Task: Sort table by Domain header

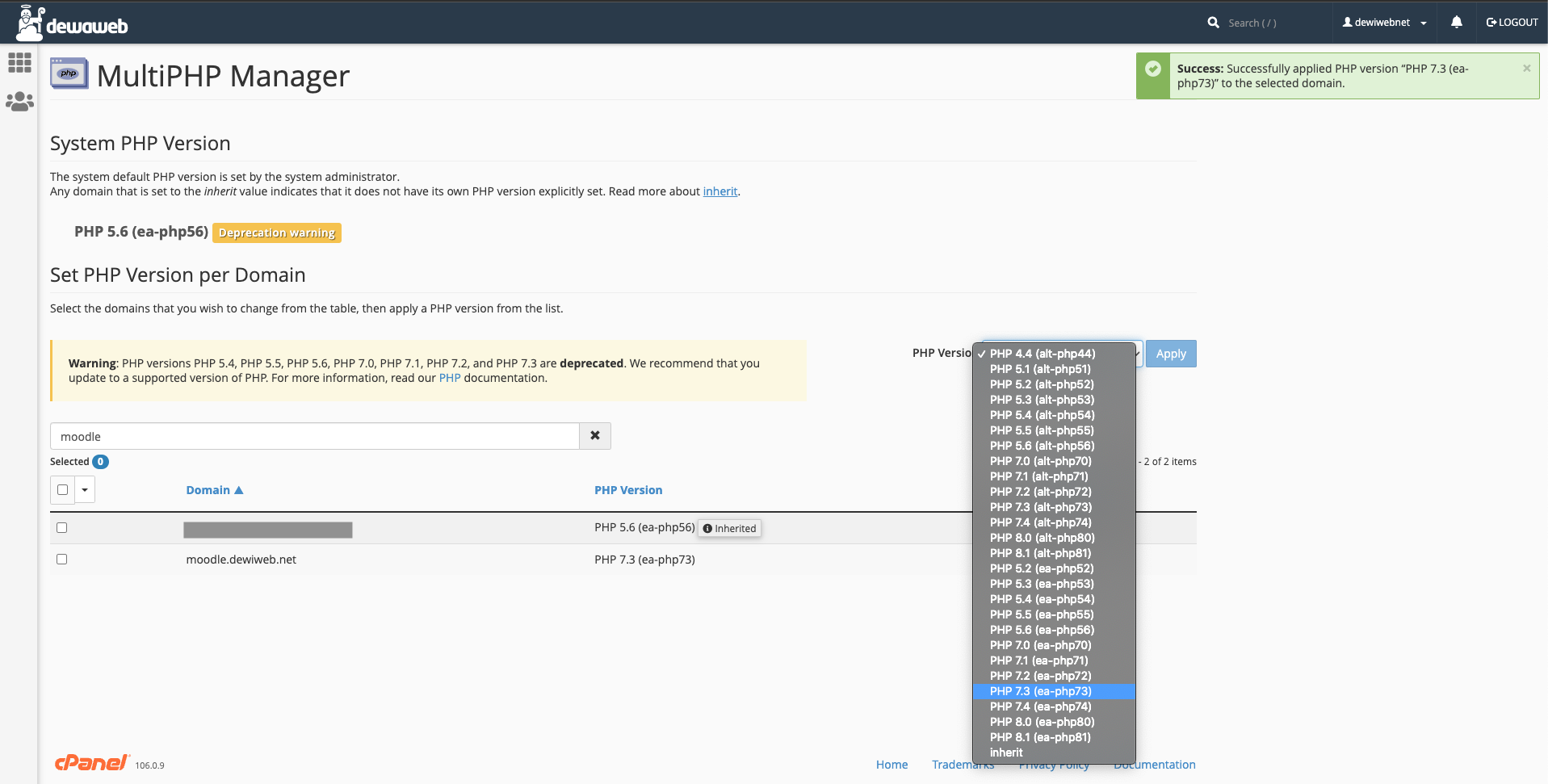Action: pos(208,490)
